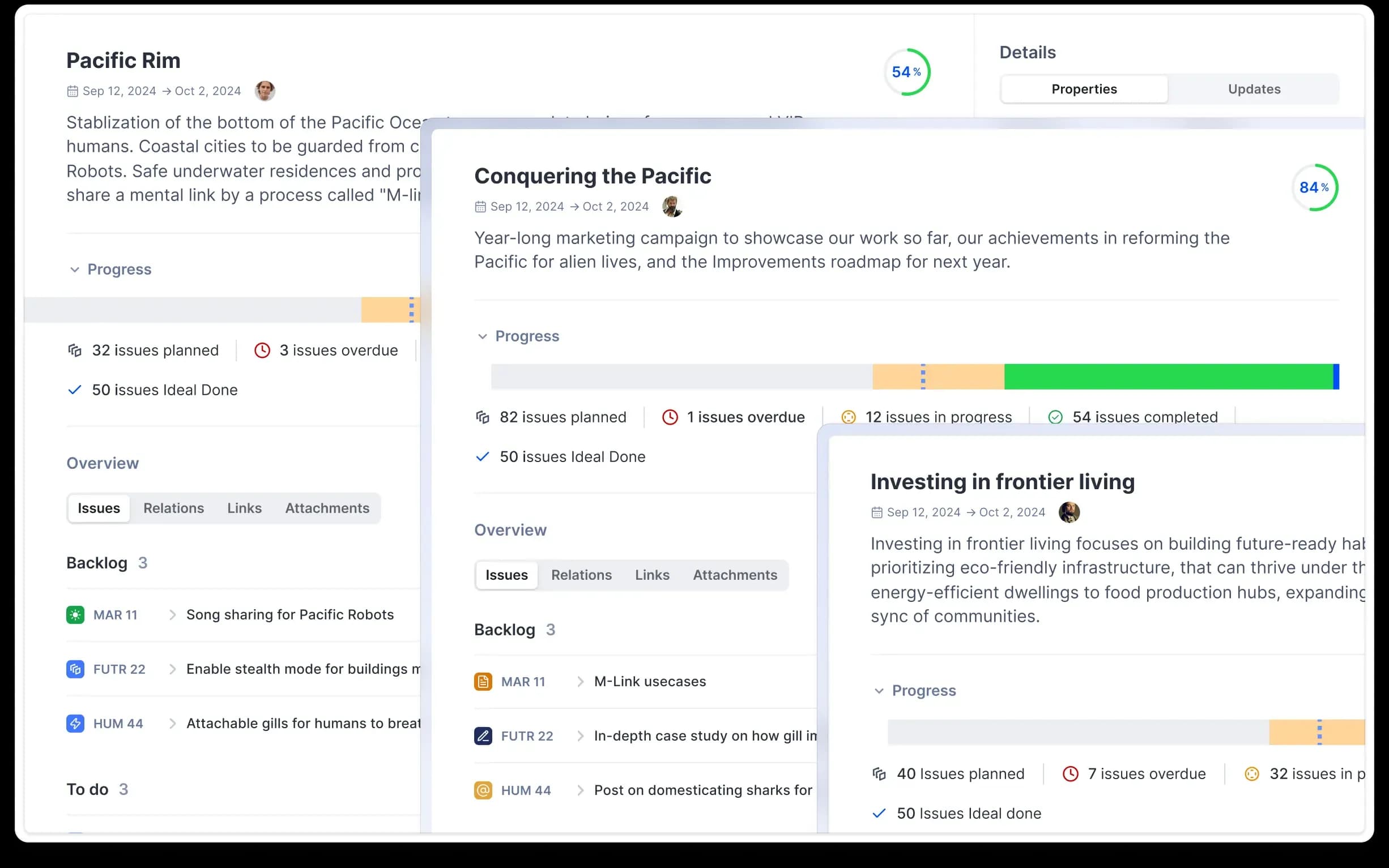This screenshot has width=1389, height=868.
Task: Click the orange @ icon beside the sharks post
Action: (x=483, y=790)
